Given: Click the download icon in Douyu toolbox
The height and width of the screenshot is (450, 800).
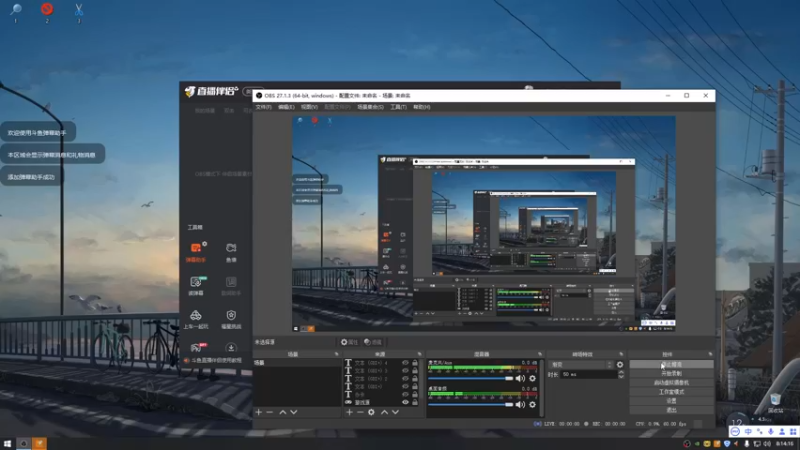Looking at the screenshot, I should click(x=231, y=348).
